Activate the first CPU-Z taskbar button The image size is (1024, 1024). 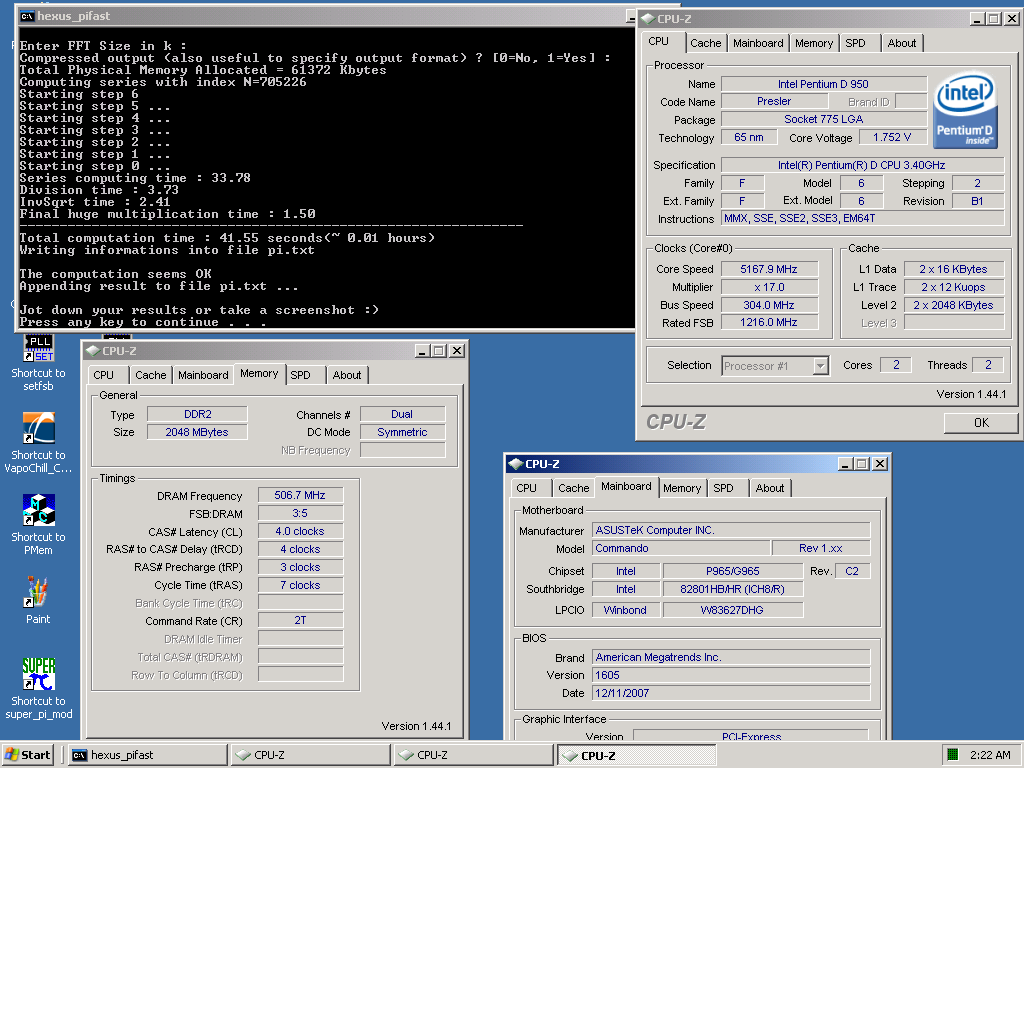pyautogui.click(x=310, y=755)
